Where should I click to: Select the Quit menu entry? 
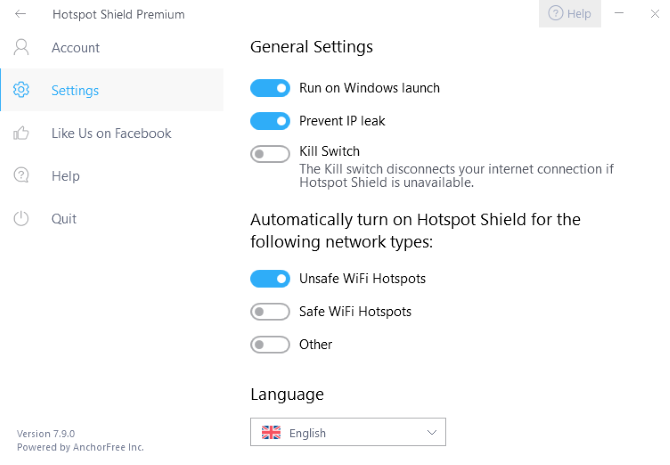click(x=64, y=219)
